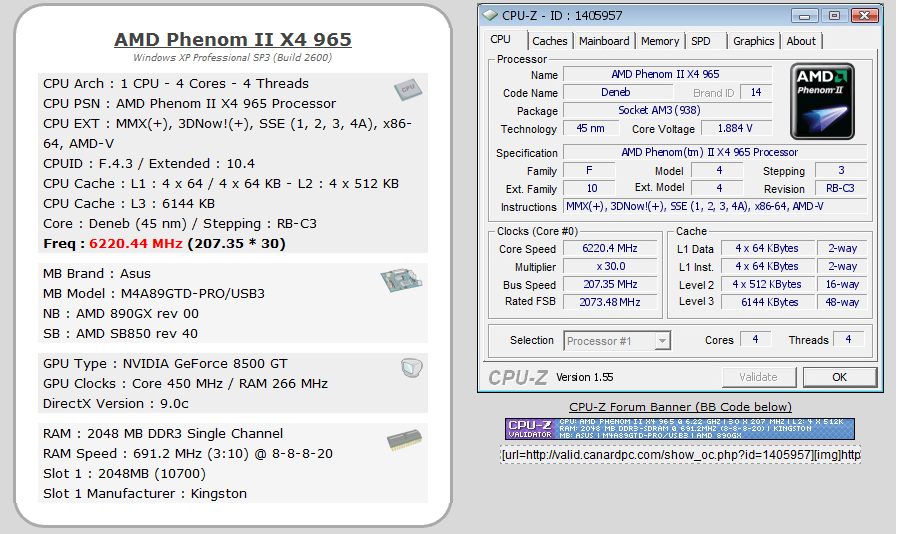Viewport: 897px width, 534px height.
Task: Click the OK button in CPU-Z
Action: pos(839,377)
